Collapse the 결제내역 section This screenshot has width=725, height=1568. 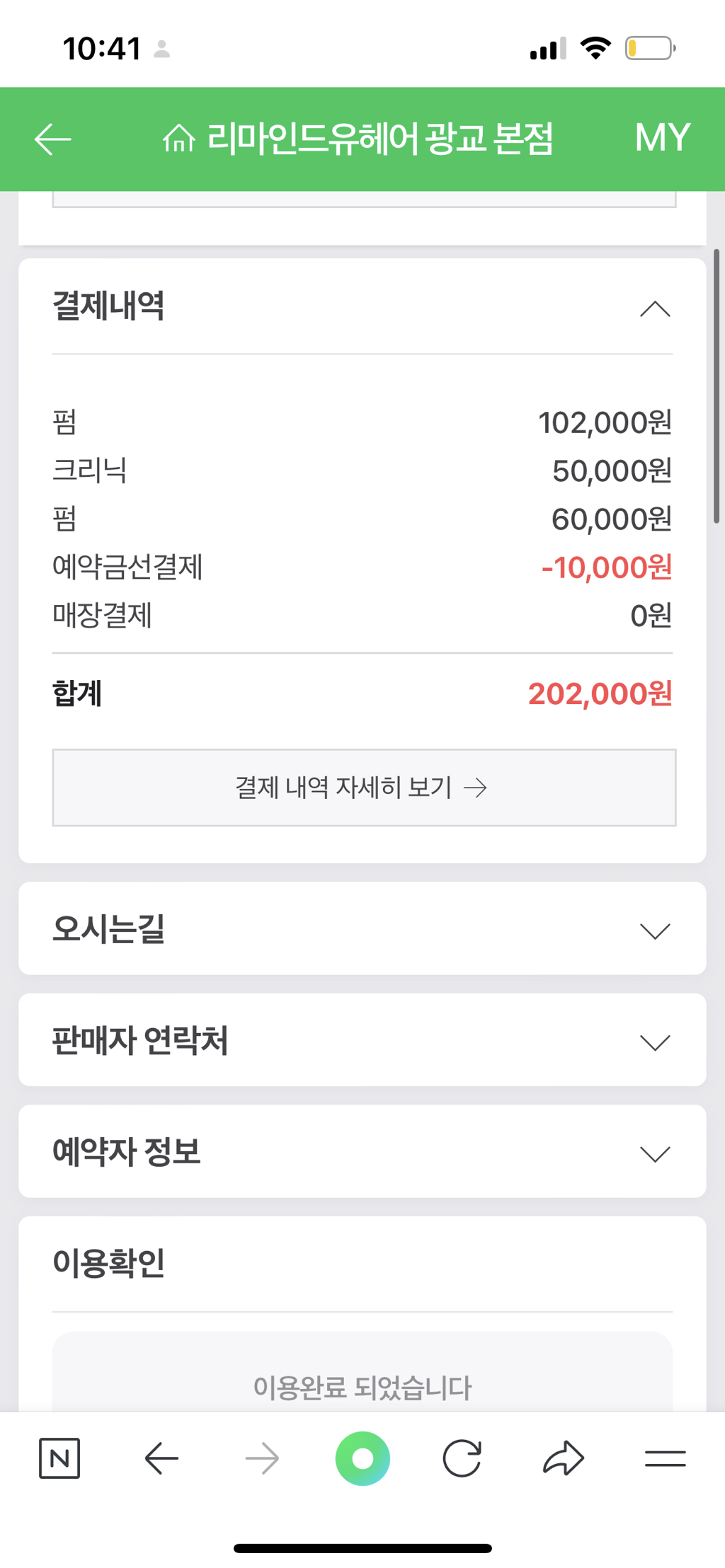pyautogui.click(x=654, y=309)
